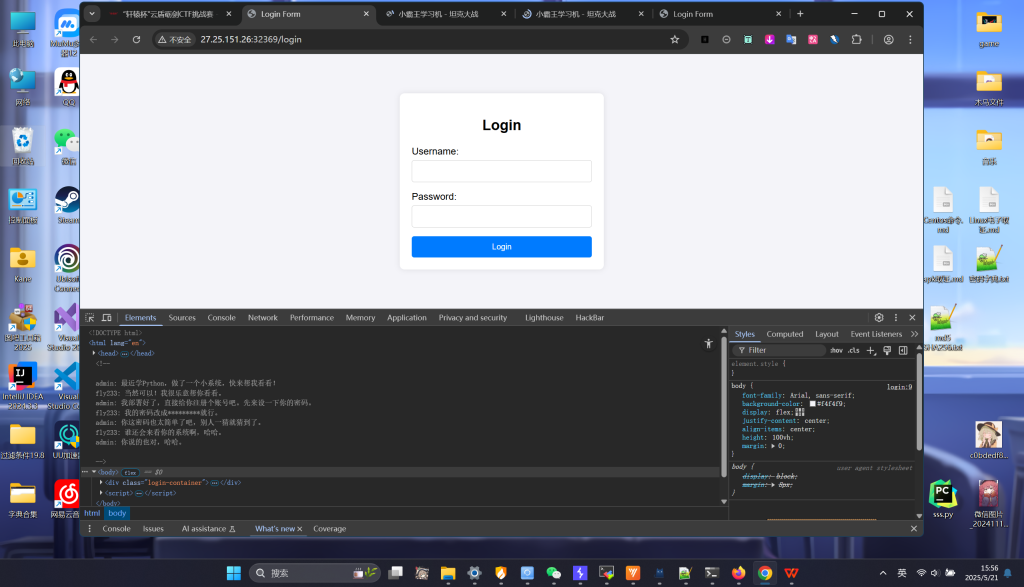Open WeChat from the taskbar

[x=554, y=573]
